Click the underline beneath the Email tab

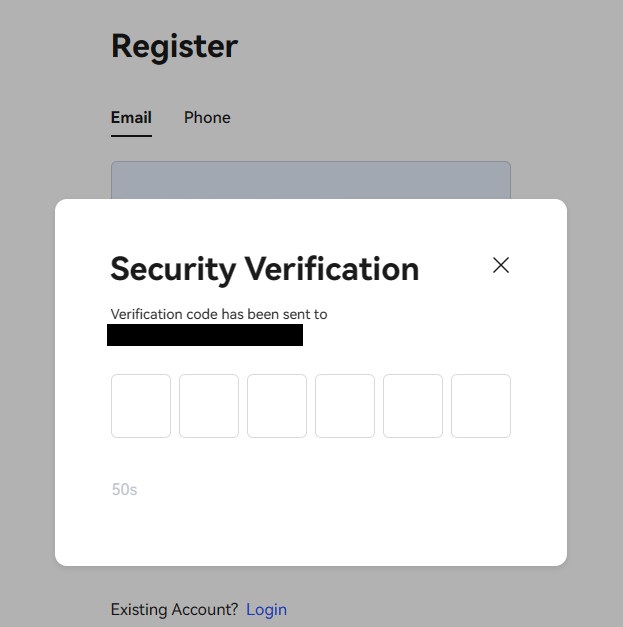(131, 135)
